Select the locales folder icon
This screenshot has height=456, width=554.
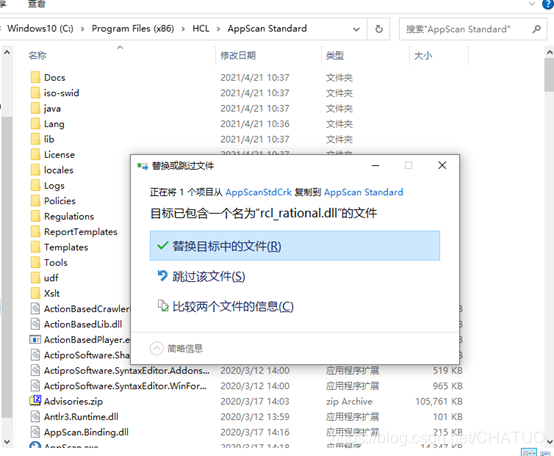[x=35, y=170]
